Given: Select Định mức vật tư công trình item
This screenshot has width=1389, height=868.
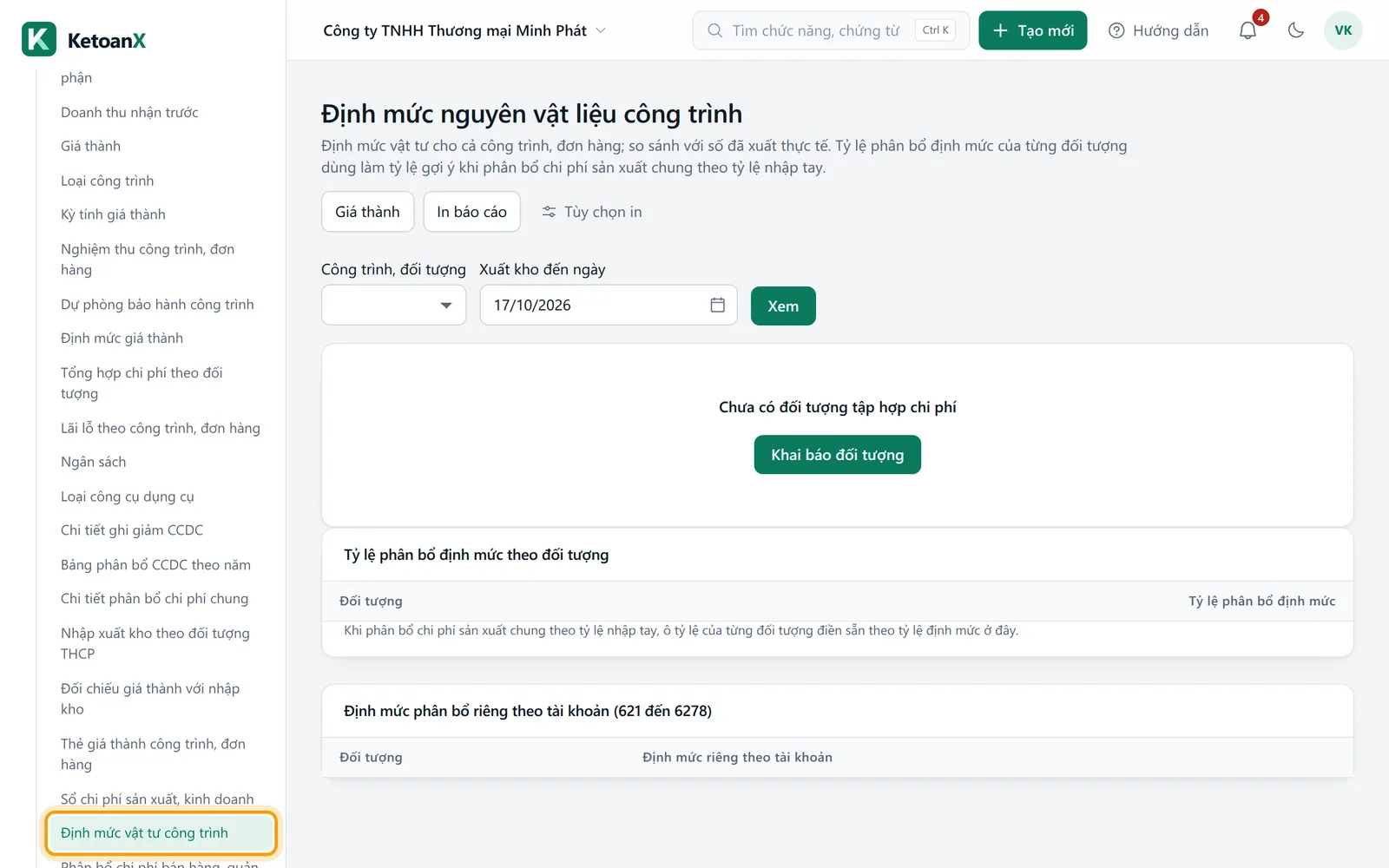Looking at the screenshot, I should pos(161,832).
